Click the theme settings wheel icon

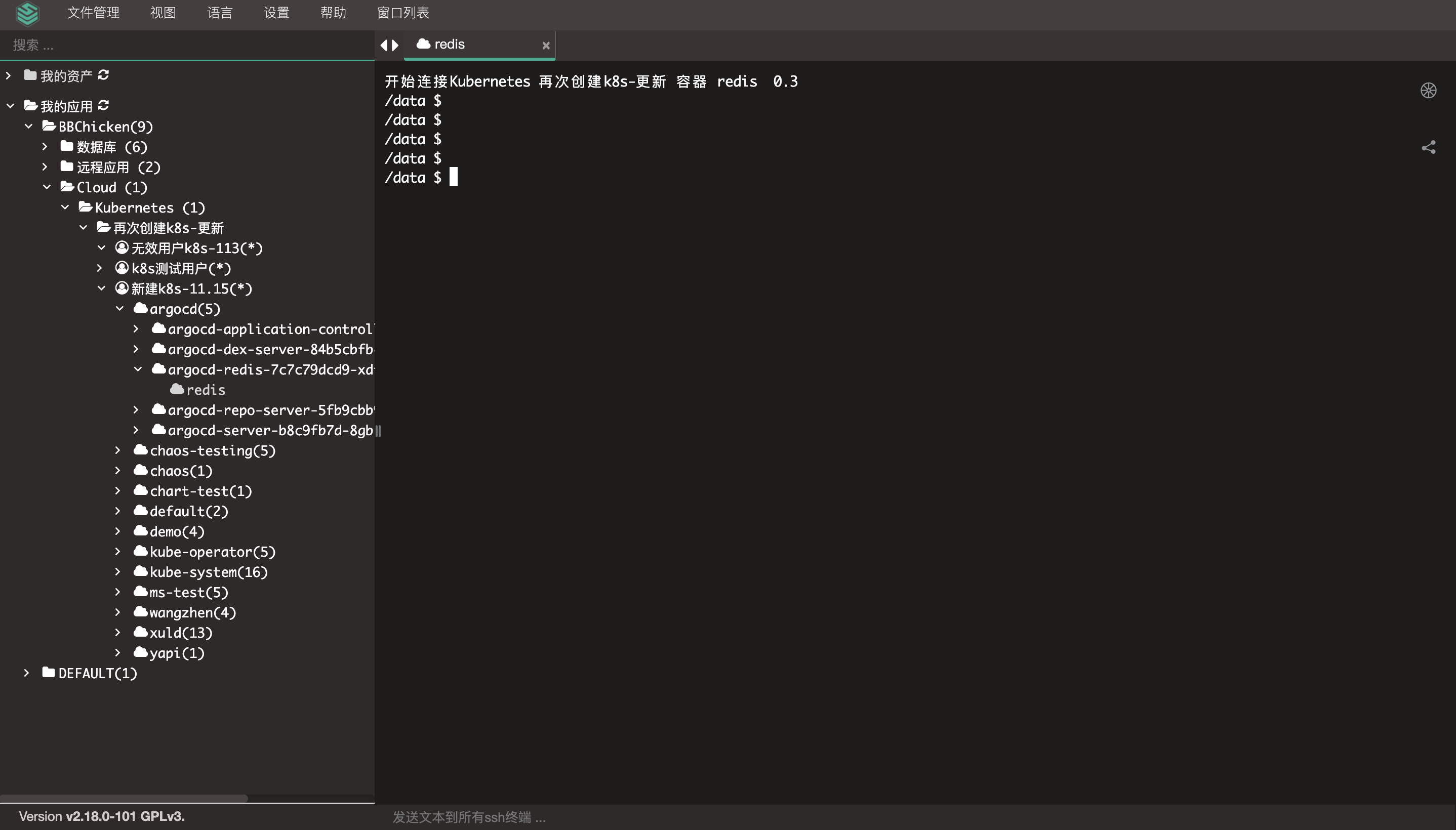[x=1428, y=90]
